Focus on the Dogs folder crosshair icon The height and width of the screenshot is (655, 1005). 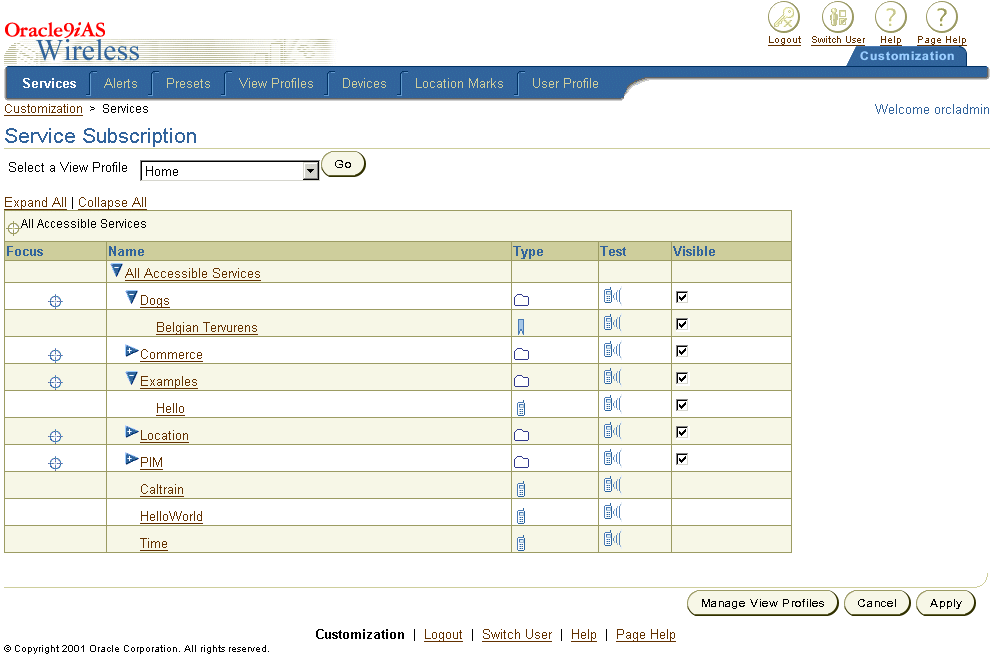[x=56, y=301]
